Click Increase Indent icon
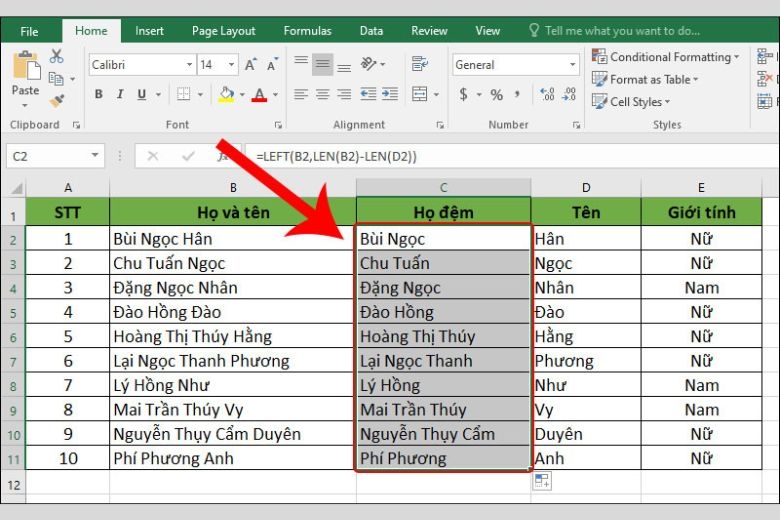 (390, 94)
